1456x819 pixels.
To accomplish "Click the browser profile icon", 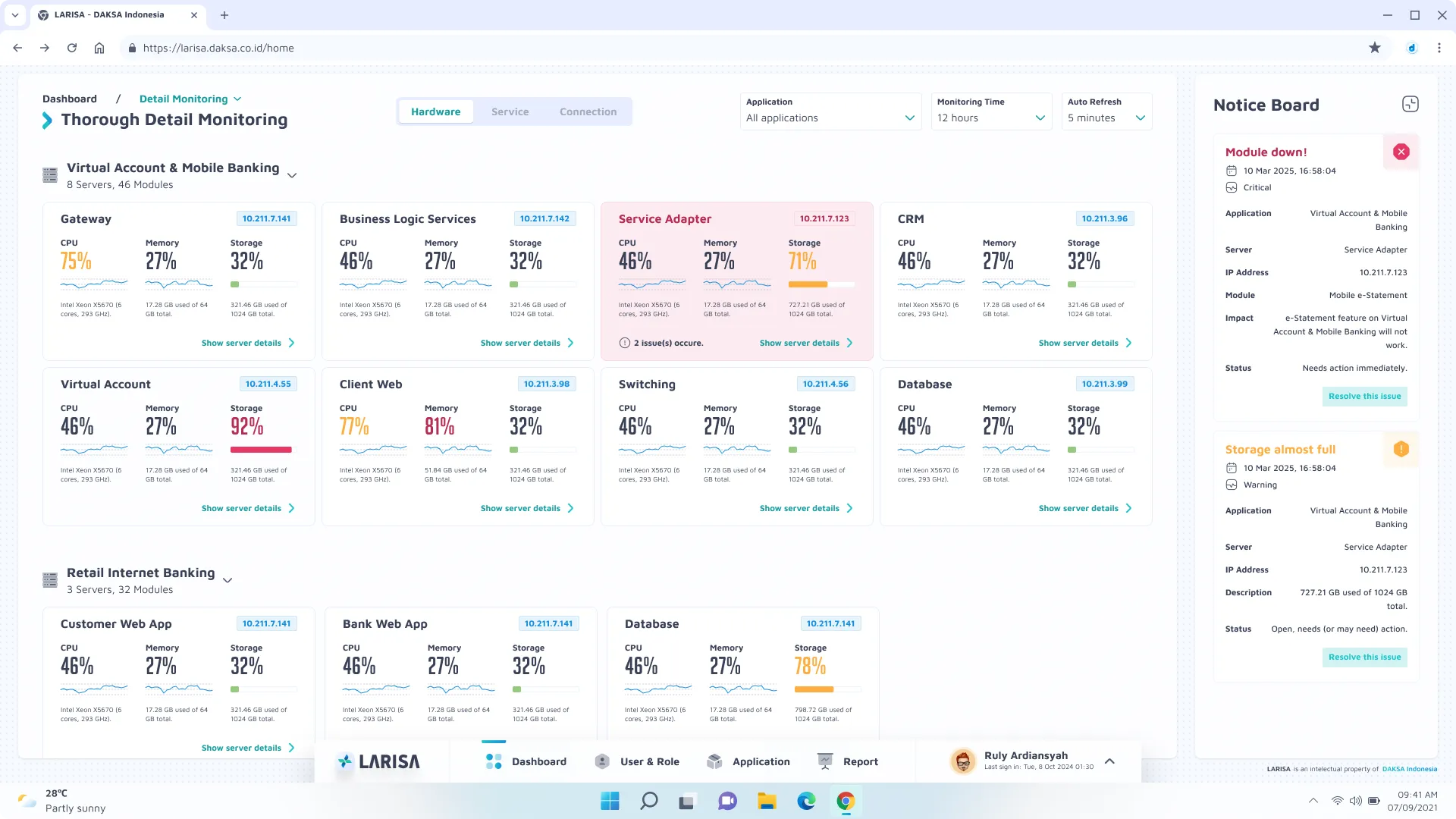I will click(1412, 48).
